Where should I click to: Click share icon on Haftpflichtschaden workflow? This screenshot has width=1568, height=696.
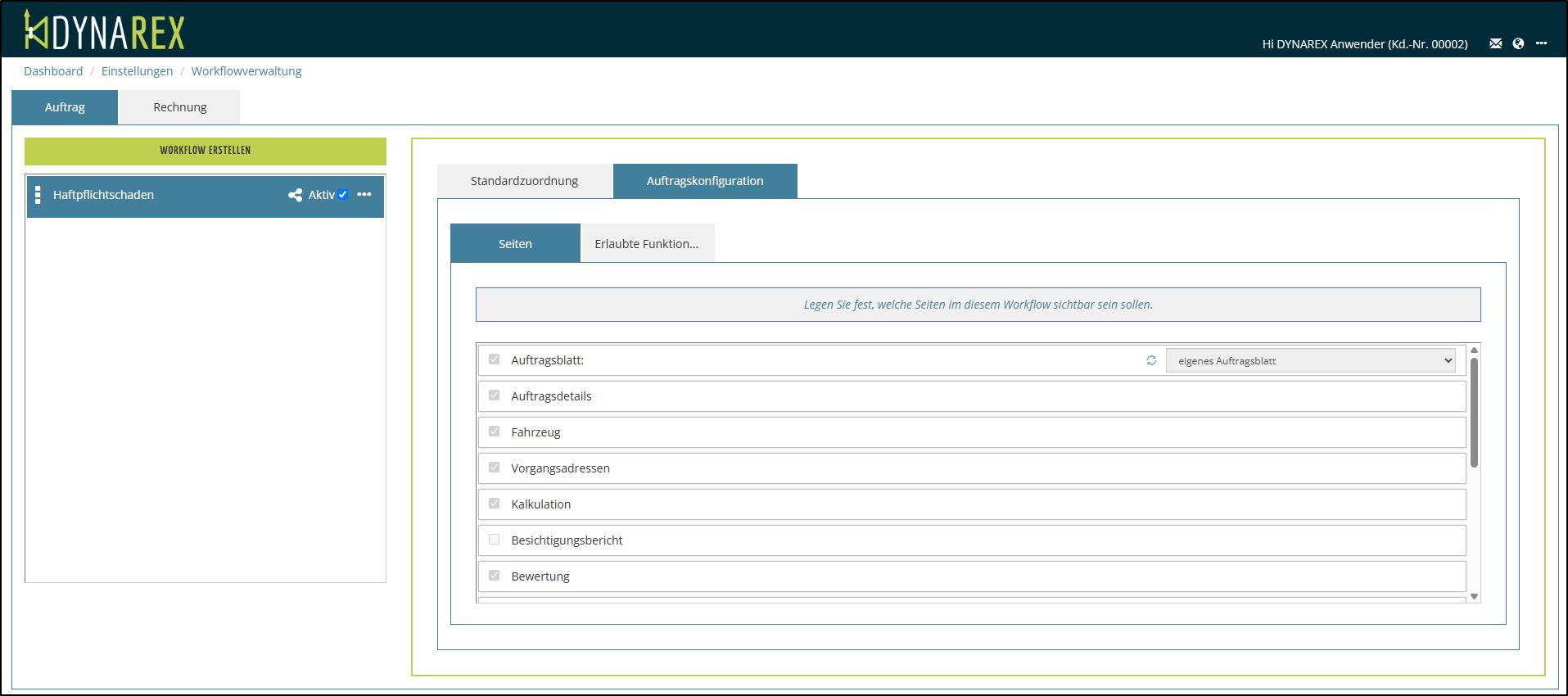tap(295, 195)
